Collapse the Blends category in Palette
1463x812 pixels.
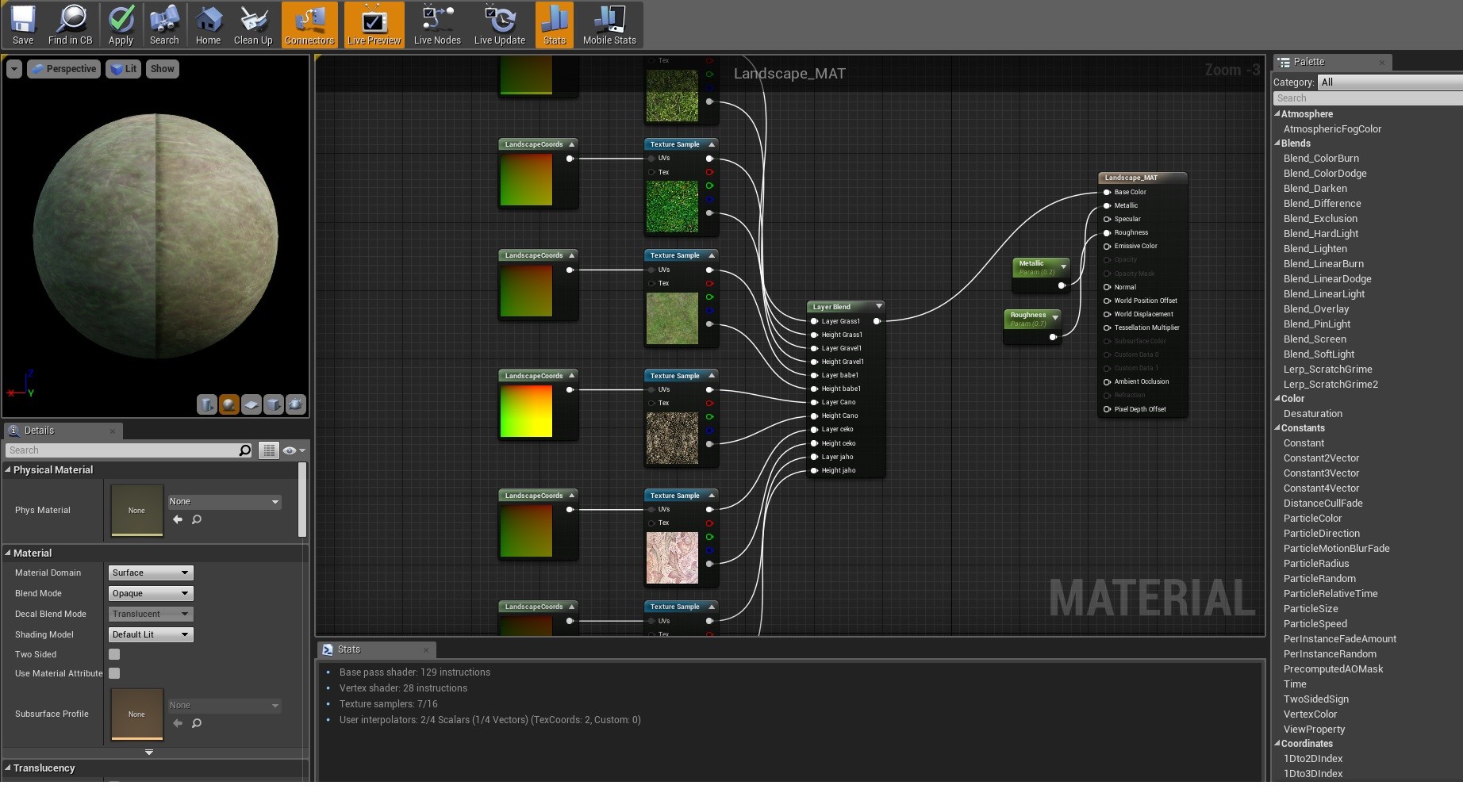pyautogui.click(x=1277, y=144)
